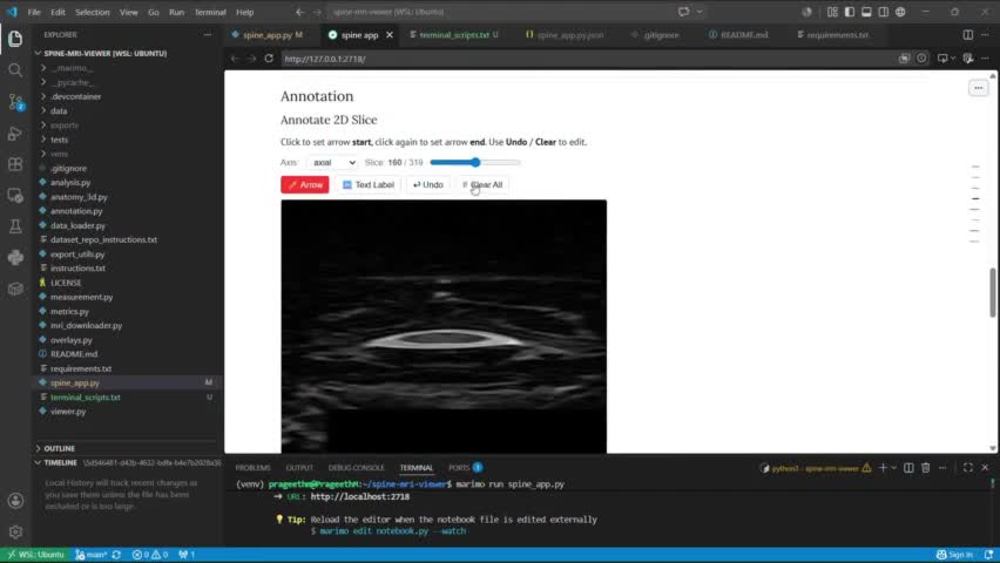Reload the embedded browser page

pos(268,59)
